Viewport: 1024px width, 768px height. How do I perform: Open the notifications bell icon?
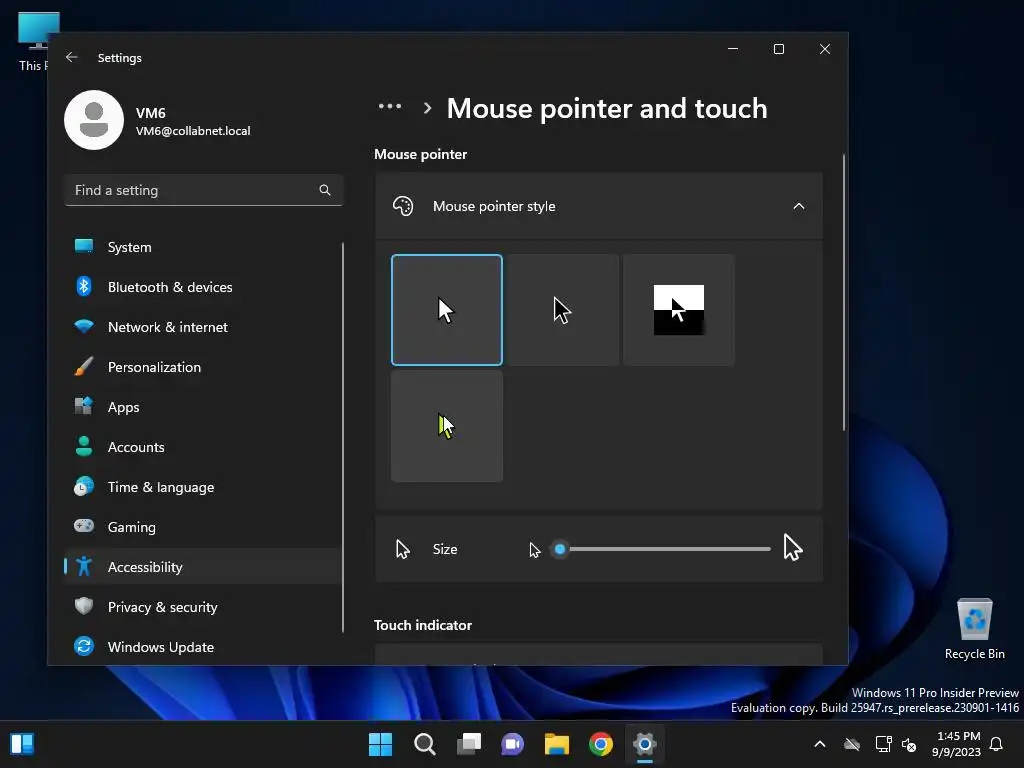996,744
